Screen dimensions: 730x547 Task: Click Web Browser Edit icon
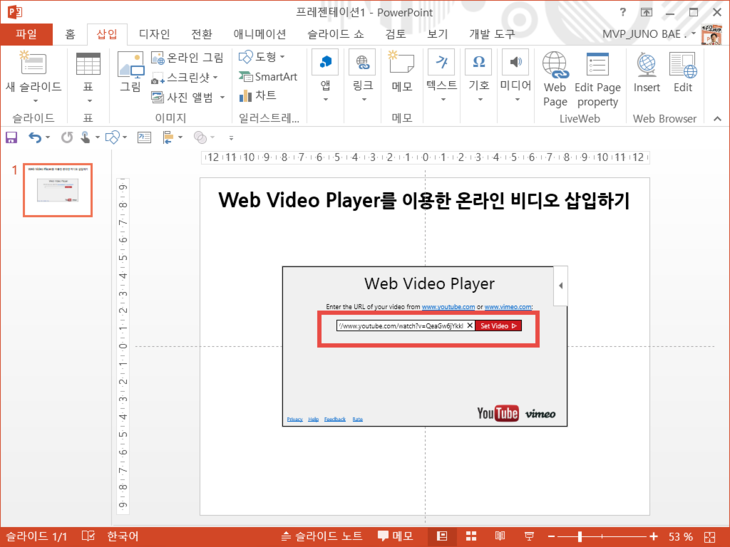click(x=683, y=65)
